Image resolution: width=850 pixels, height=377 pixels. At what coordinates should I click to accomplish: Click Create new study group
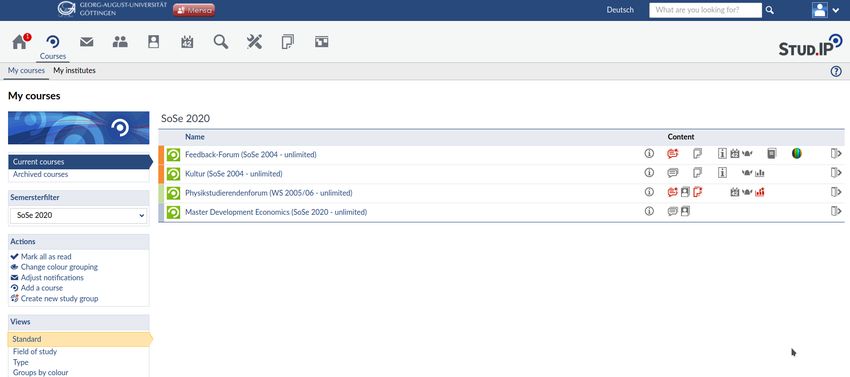[60, 299]
